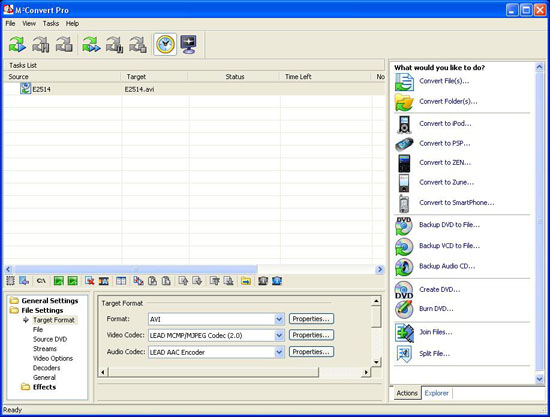Open the View menu
This screenshot has height=417, width=550.
[29, 23]
